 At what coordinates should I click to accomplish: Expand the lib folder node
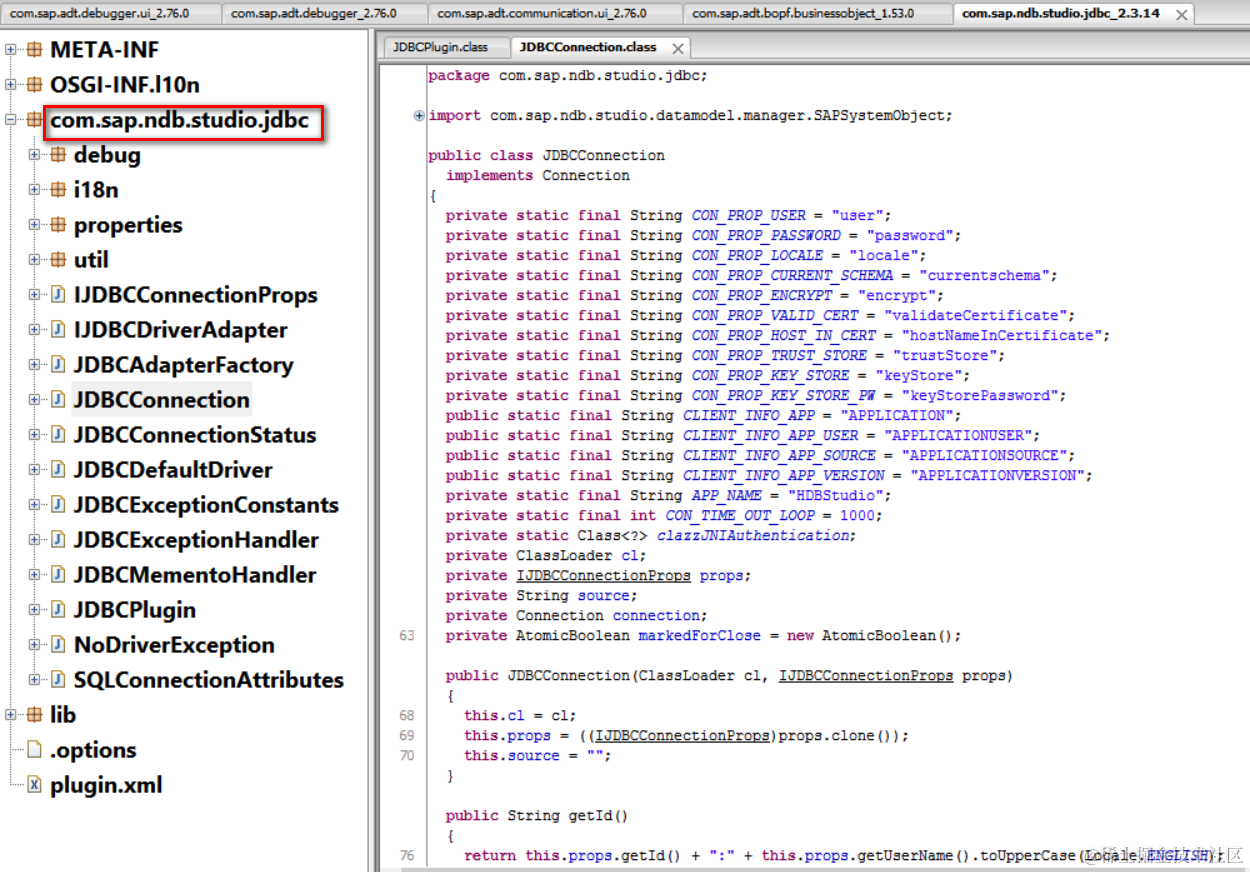(11, 715)
